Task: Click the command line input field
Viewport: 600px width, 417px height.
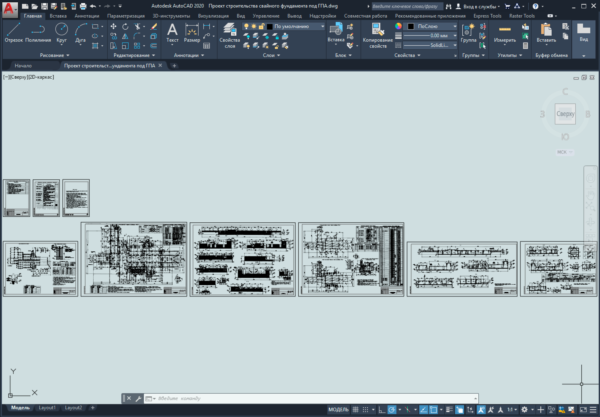Action: [x=315, y=399]
